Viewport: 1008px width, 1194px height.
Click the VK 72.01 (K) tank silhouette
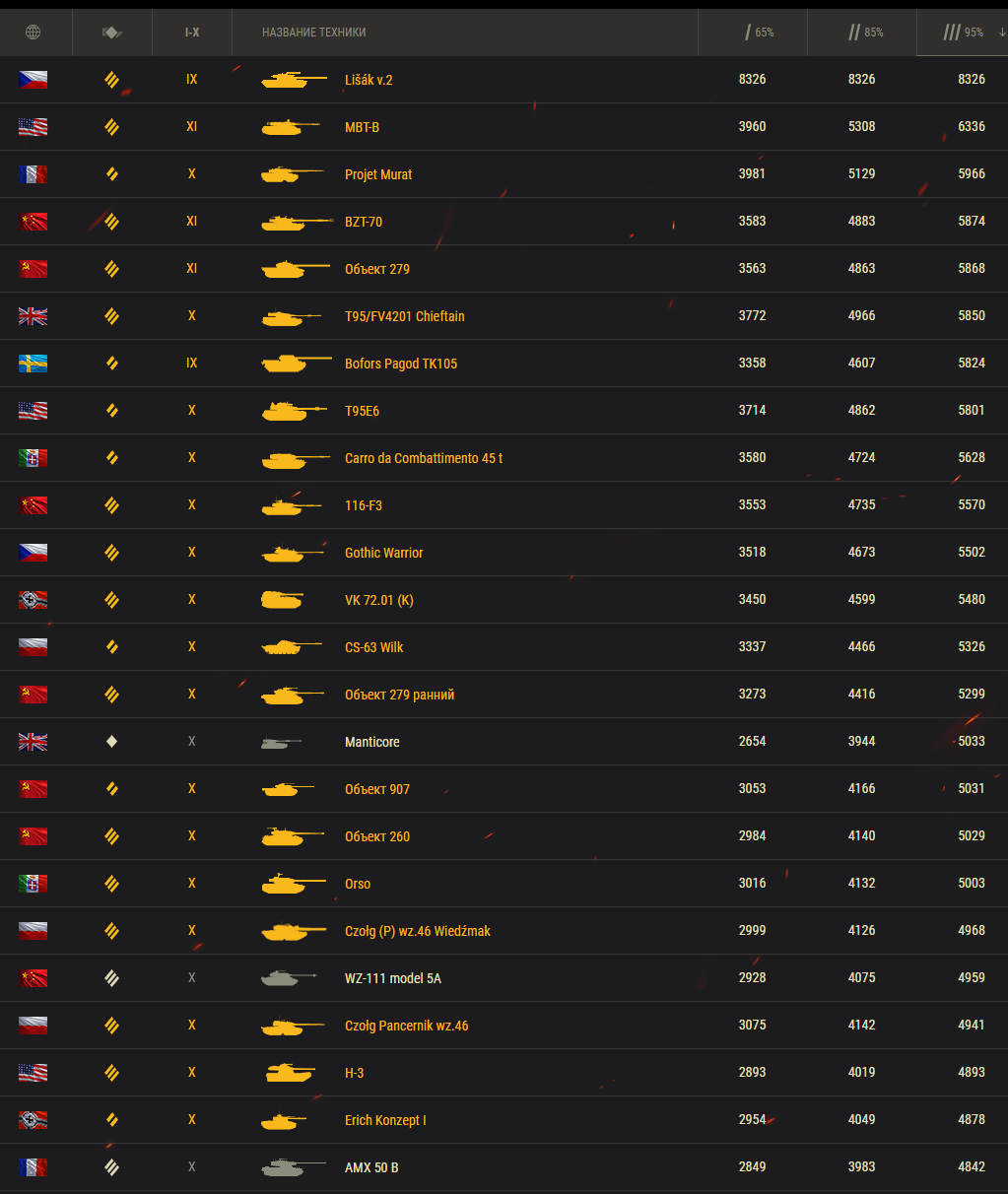coord(282,600)
